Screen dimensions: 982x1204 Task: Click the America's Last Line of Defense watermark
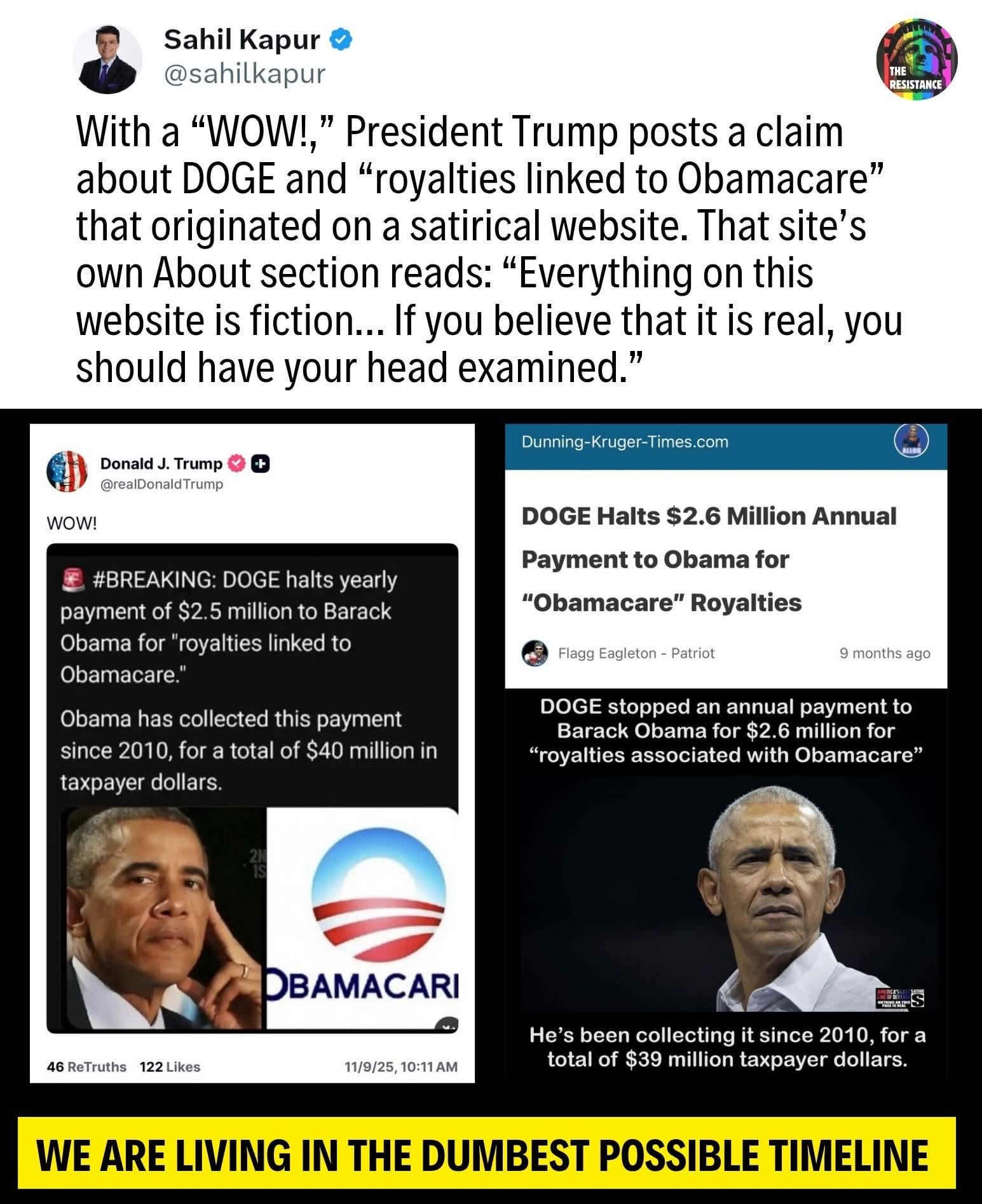[900, 999]
